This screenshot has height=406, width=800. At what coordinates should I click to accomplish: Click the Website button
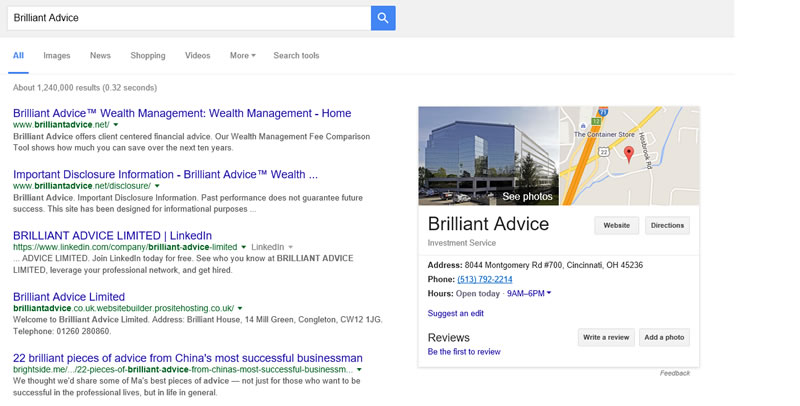pos(616,225)
